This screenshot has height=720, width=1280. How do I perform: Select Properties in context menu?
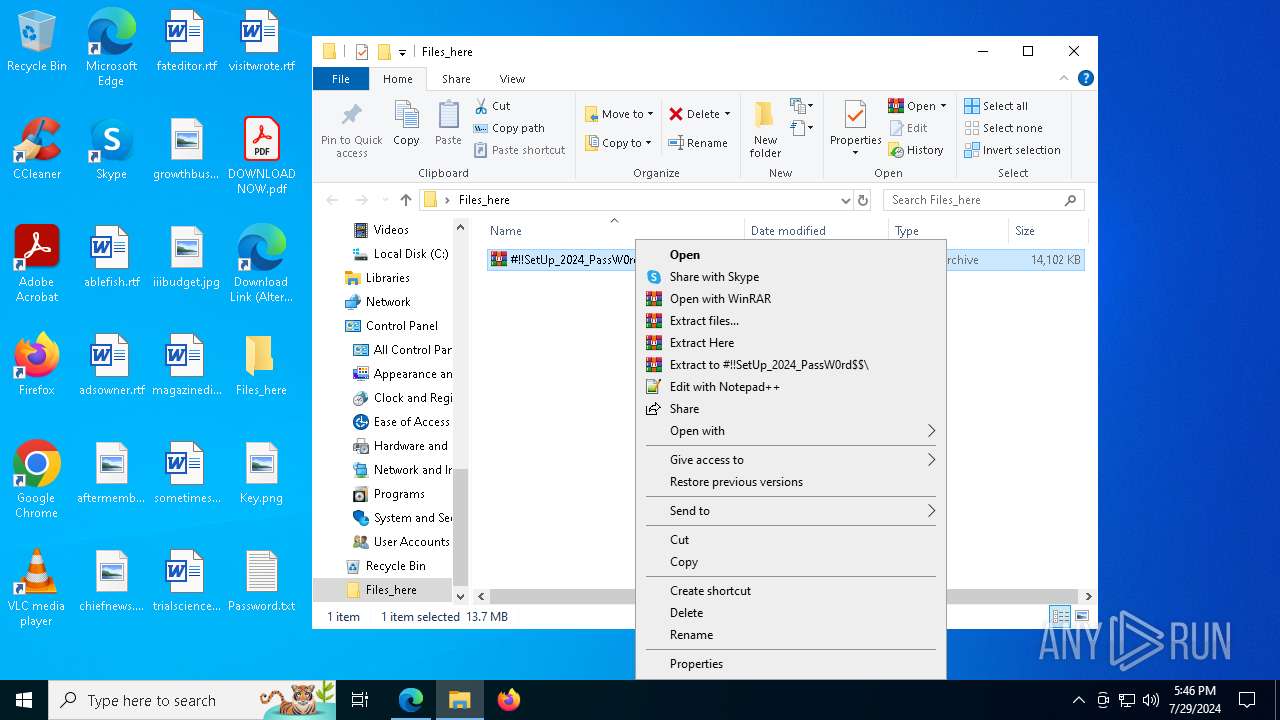coord(790,664)
